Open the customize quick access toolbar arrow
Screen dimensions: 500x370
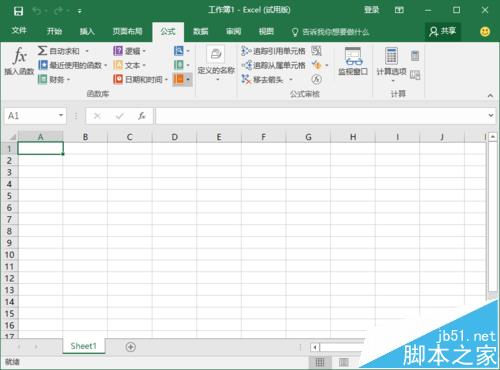coord(80,11)
